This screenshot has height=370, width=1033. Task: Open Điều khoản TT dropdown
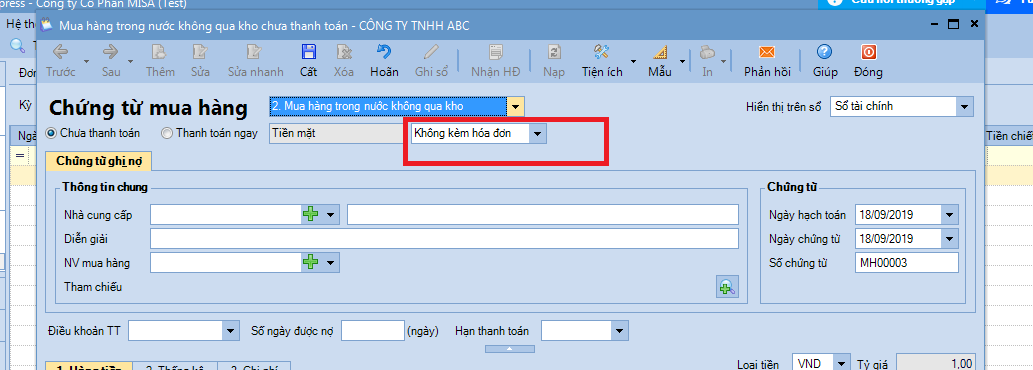pyautogui.click(x=231, y=330)
